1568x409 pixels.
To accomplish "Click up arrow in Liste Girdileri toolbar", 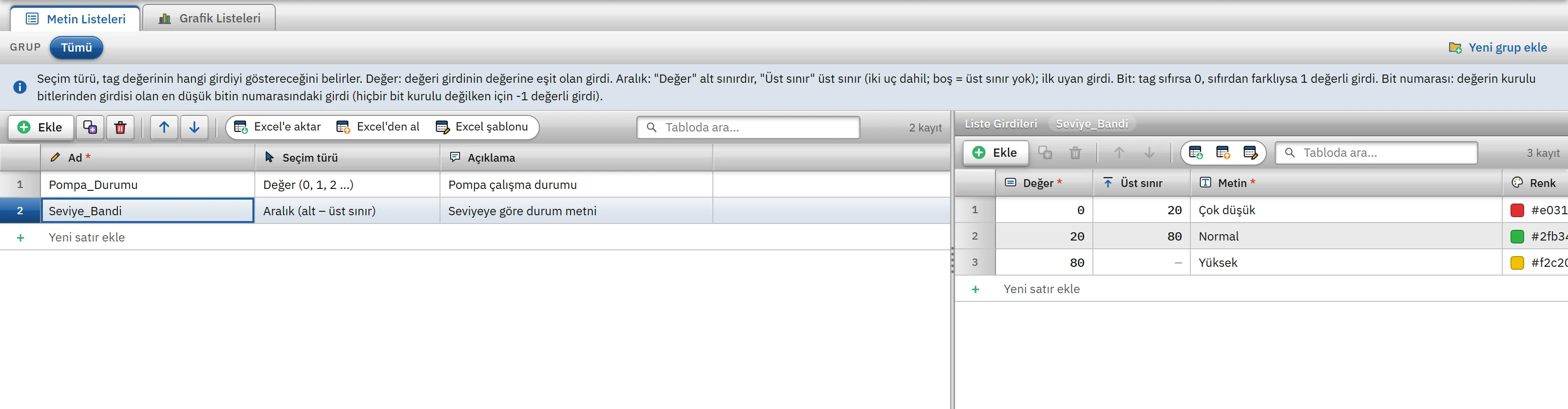I will point(1119,153).
